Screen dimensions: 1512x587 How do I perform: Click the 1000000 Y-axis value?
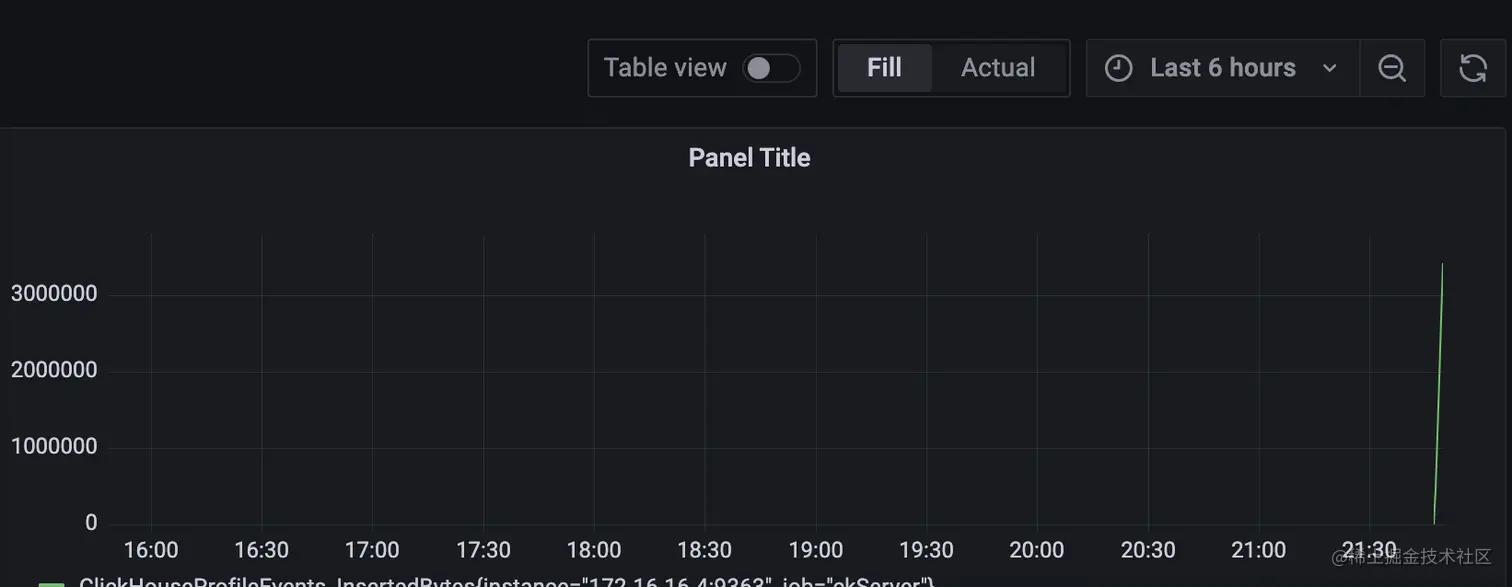click(x=54, y=446)
